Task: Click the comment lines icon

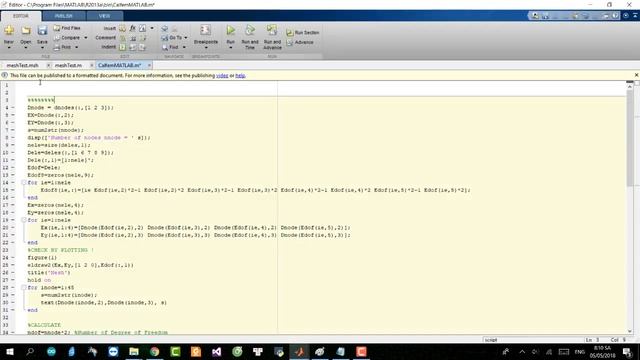Action: point(122,38)
